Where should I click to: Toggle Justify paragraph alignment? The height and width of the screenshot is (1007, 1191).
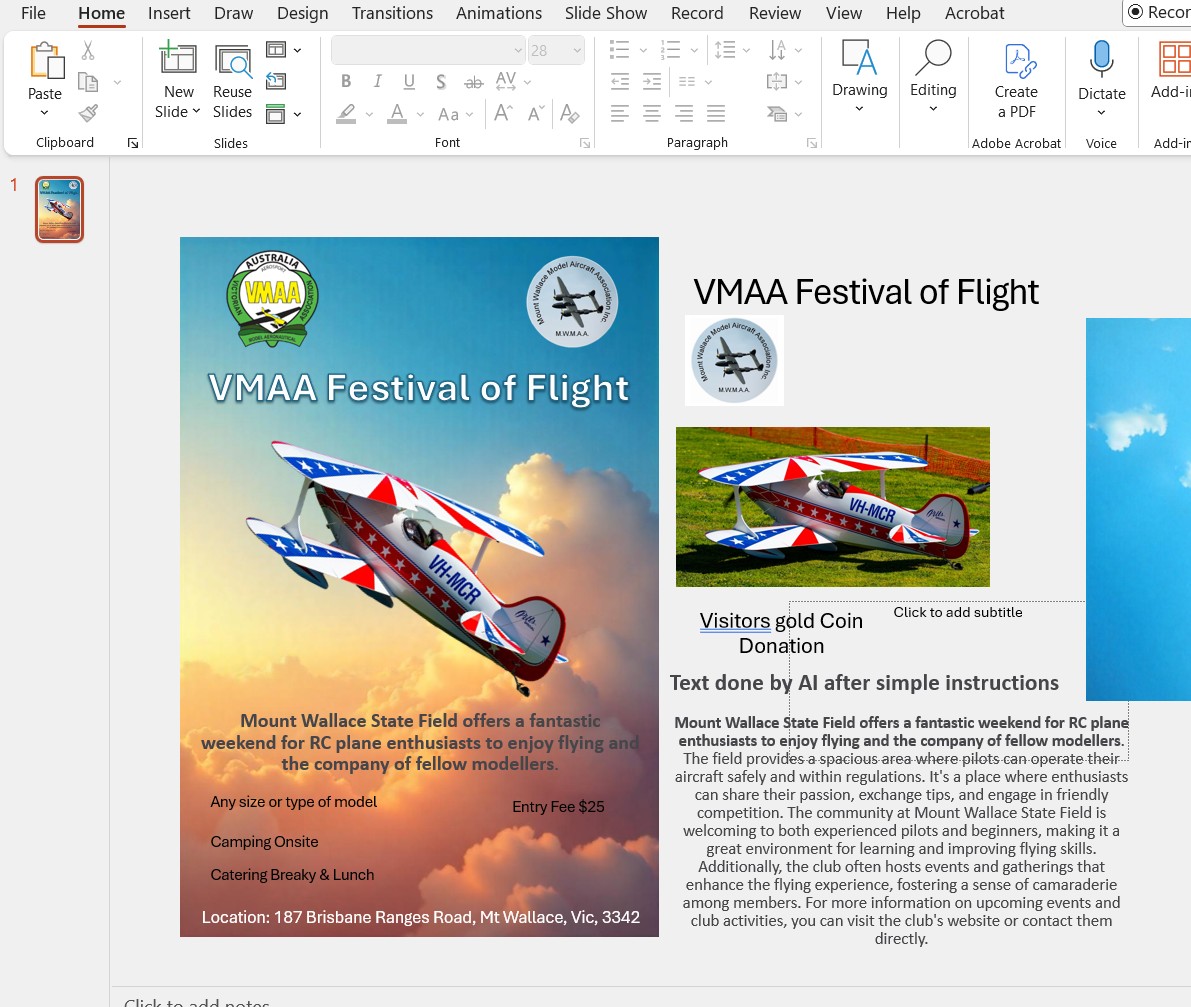point(716,114)
